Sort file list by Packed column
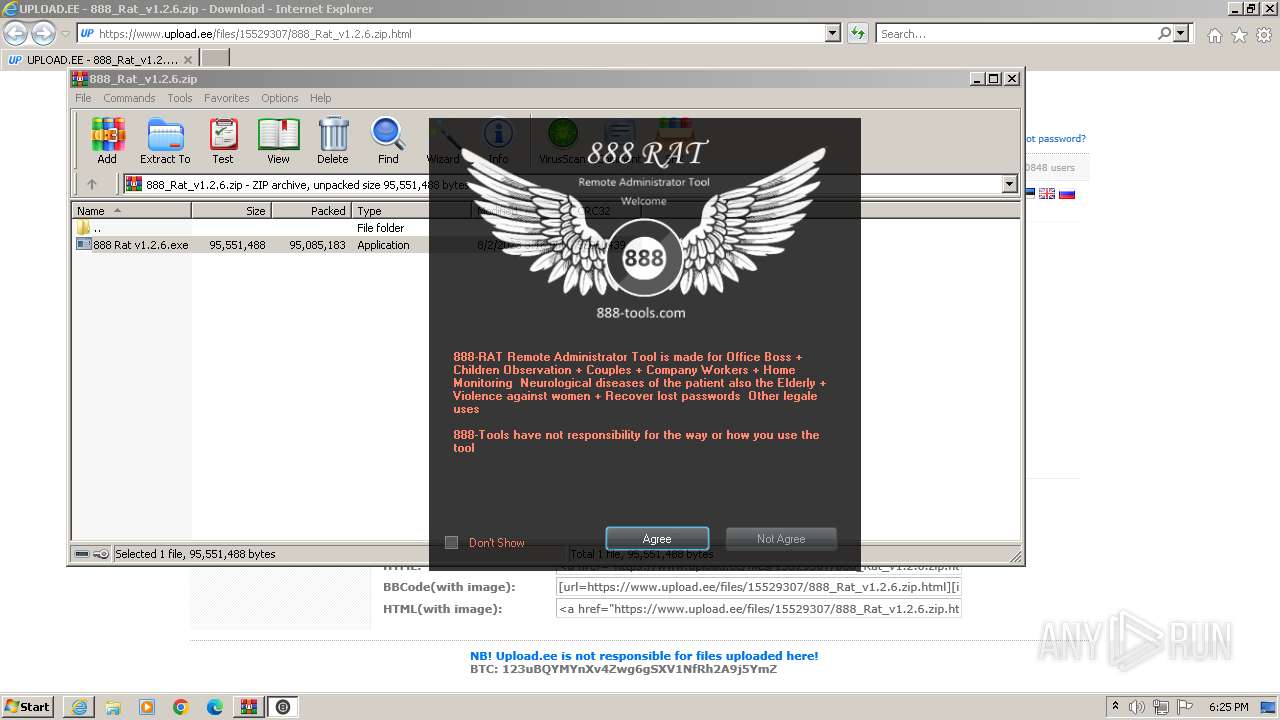Screen dimensions: 1280x720 311,211
